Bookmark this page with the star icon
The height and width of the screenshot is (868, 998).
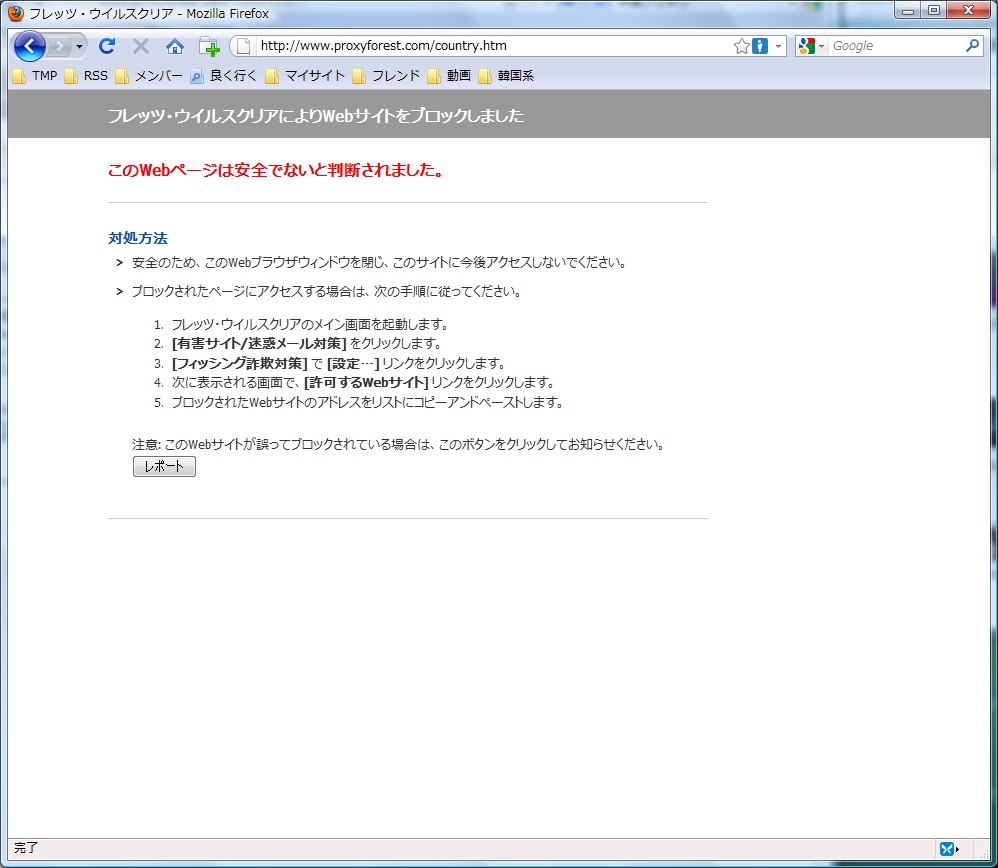(x=741, y=46)
